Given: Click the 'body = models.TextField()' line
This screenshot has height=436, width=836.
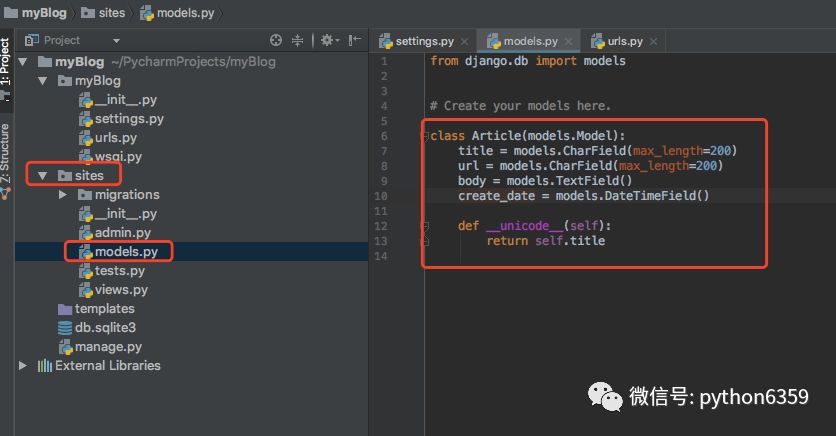Looking at the screenshot, I should [545, 181].
